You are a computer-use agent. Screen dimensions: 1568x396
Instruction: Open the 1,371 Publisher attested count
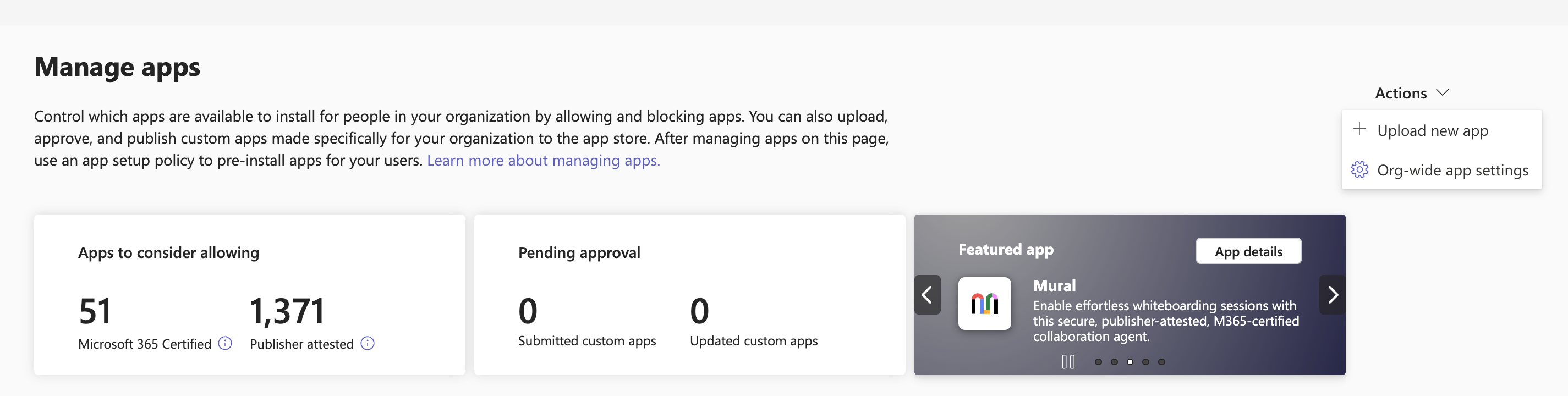point(287,311)
